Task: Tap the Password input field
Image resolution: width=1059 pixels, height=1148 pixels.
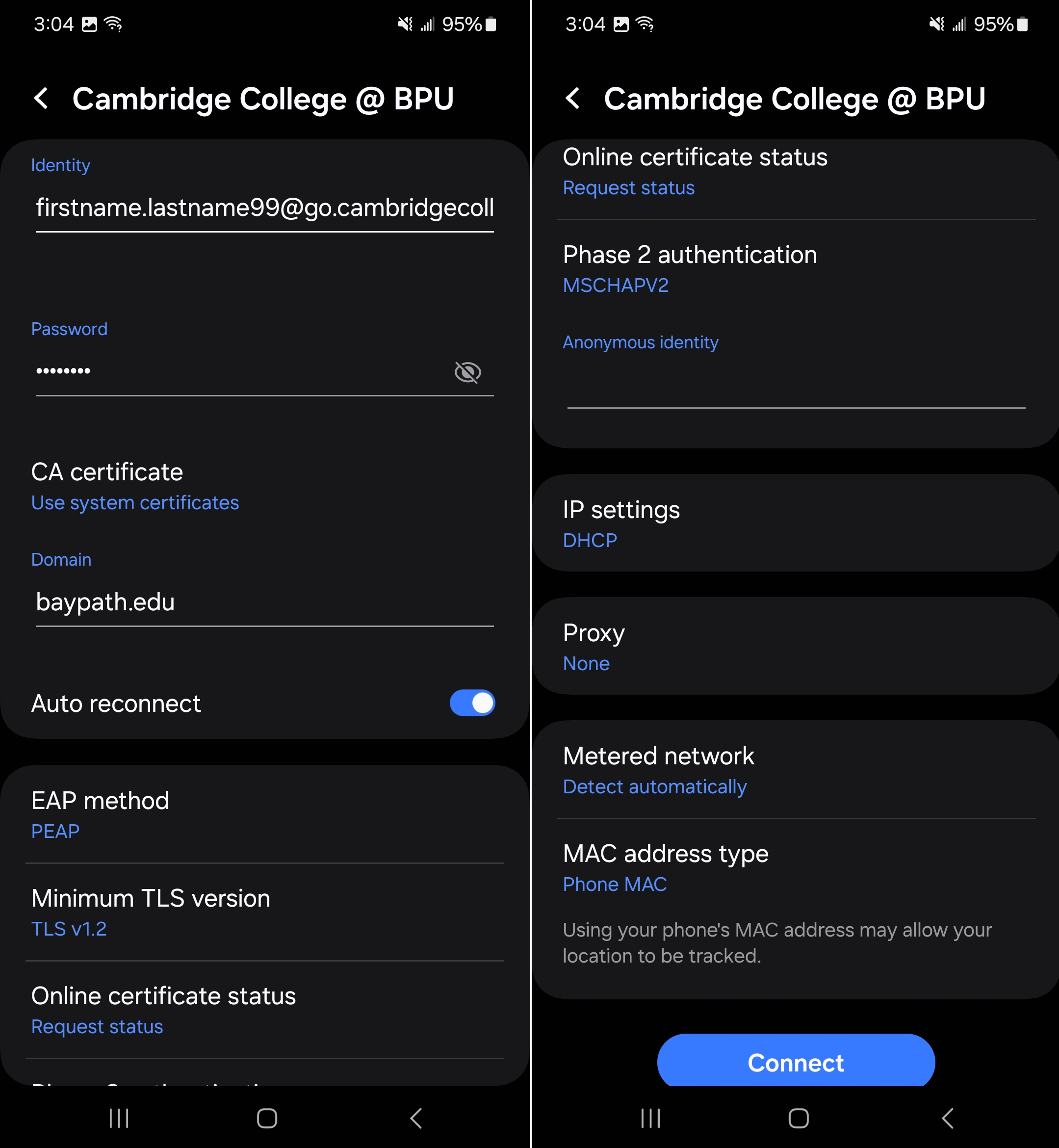Action: point(241,371)
